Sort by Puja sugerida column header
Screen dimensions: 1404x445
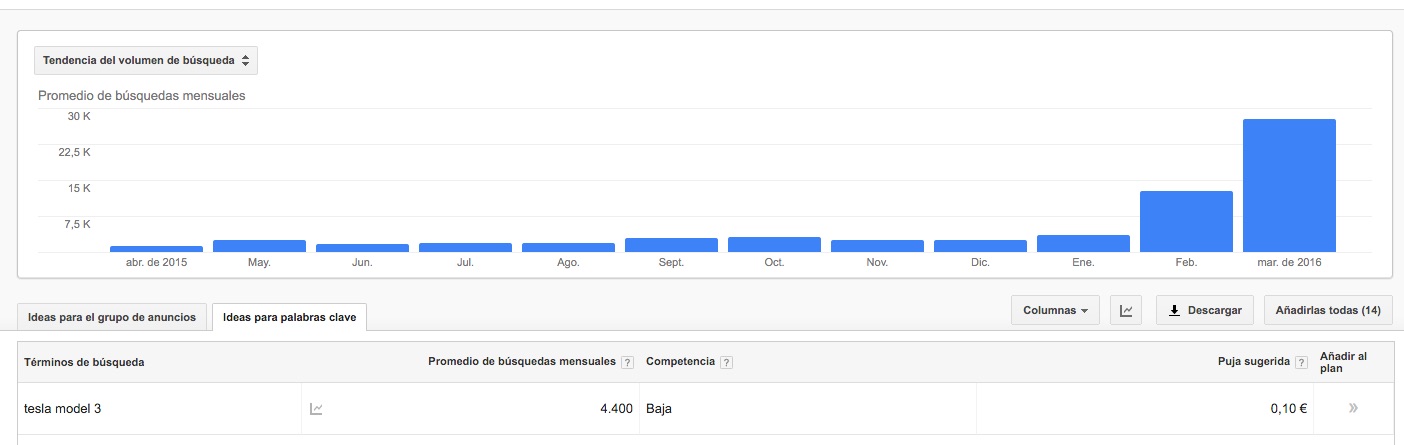tap(1253, 362)
